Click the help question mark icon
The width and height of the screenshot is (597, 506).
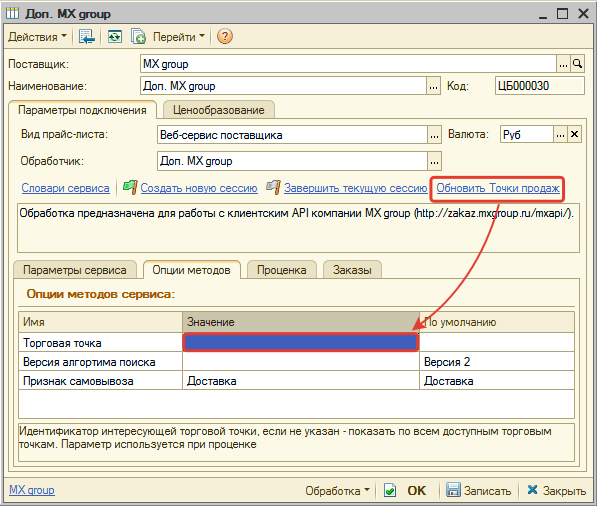pos(225,37)
